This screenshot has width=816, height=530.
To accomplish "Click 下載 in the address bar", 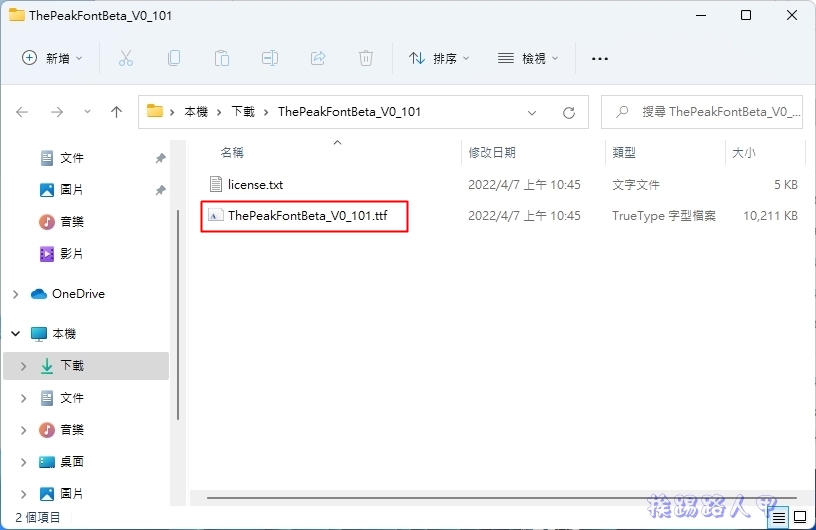I will click(243, 112).
